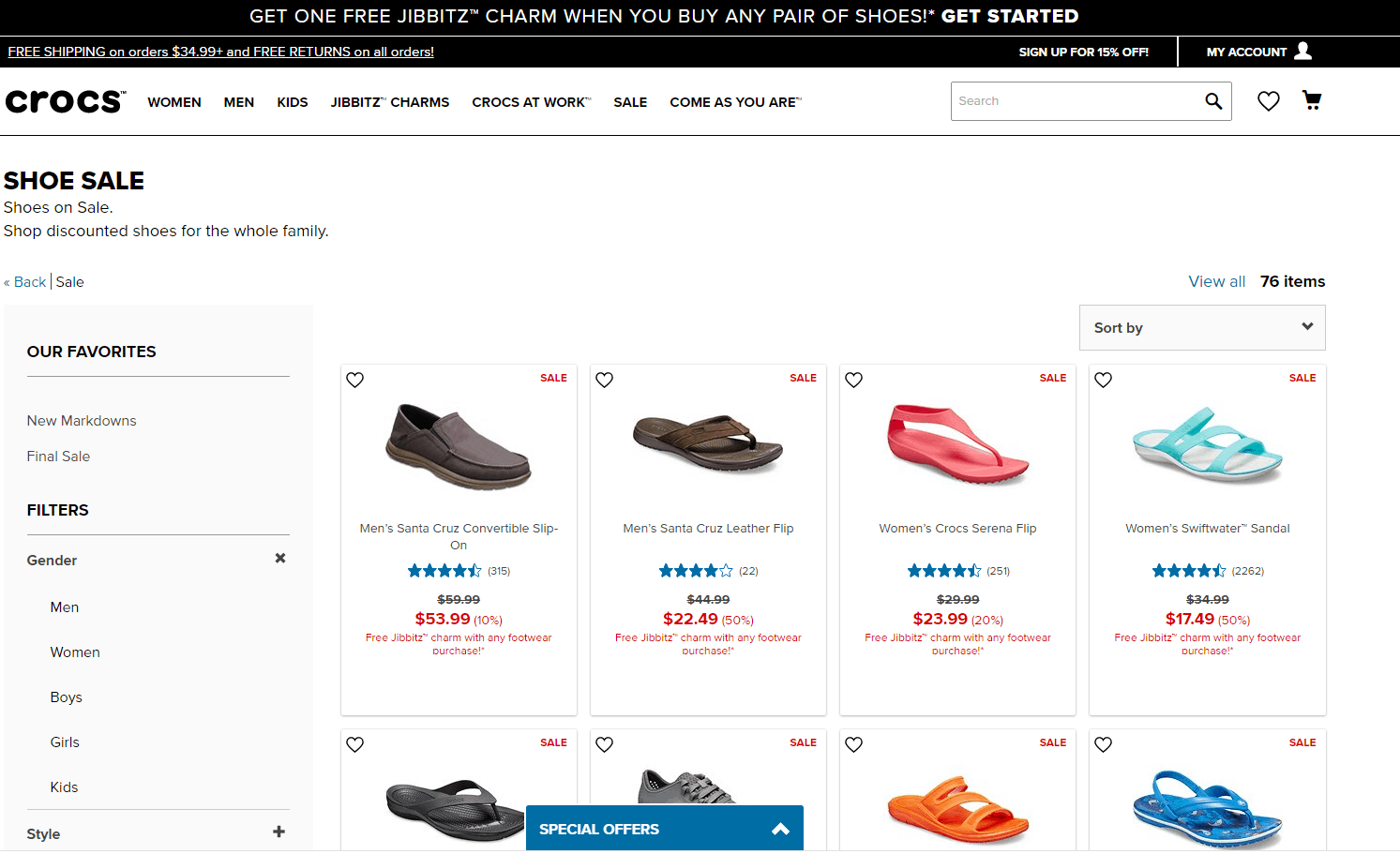Open the Men menu

click(x=239, y=102)
